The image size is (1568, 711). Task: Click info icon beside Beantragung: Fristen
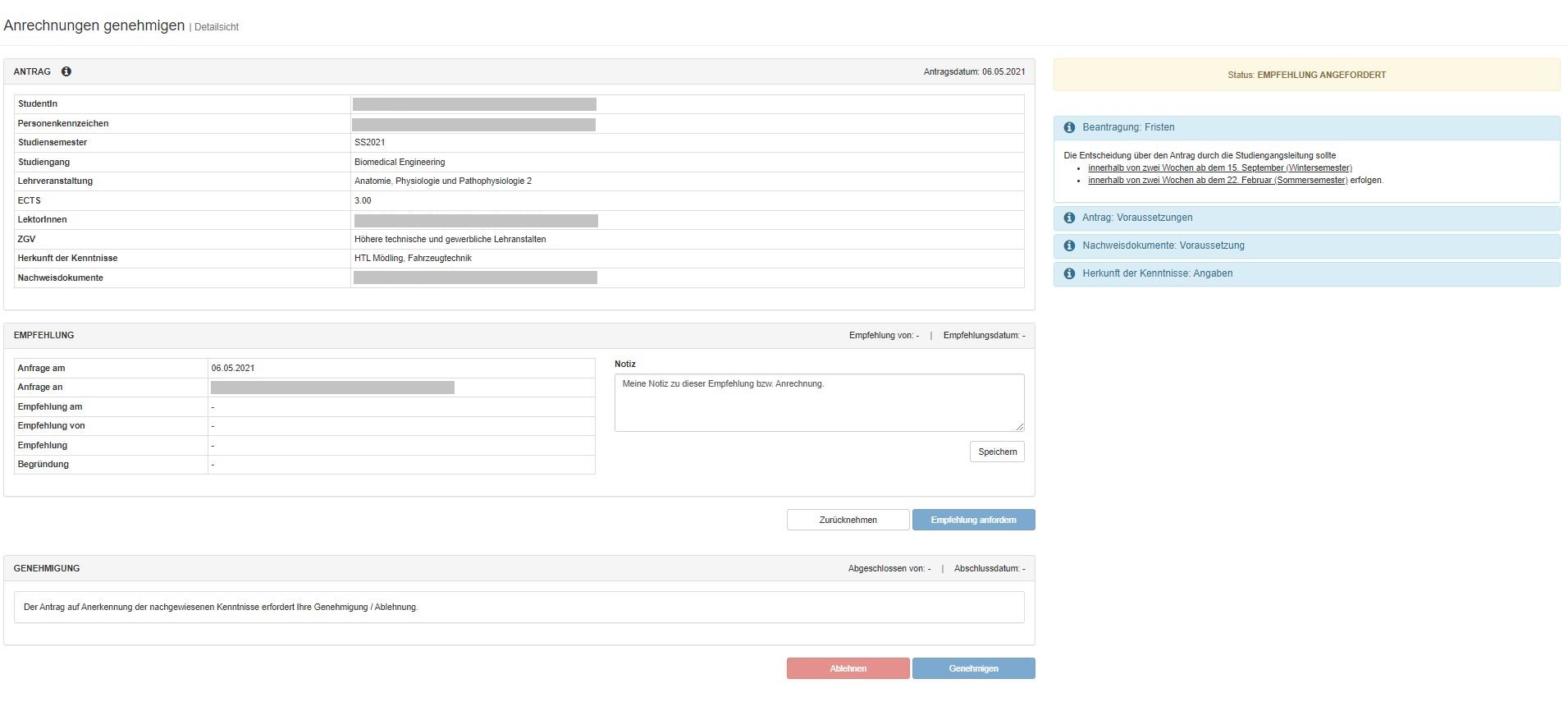pyautogui.click(x=1069, y=127)
